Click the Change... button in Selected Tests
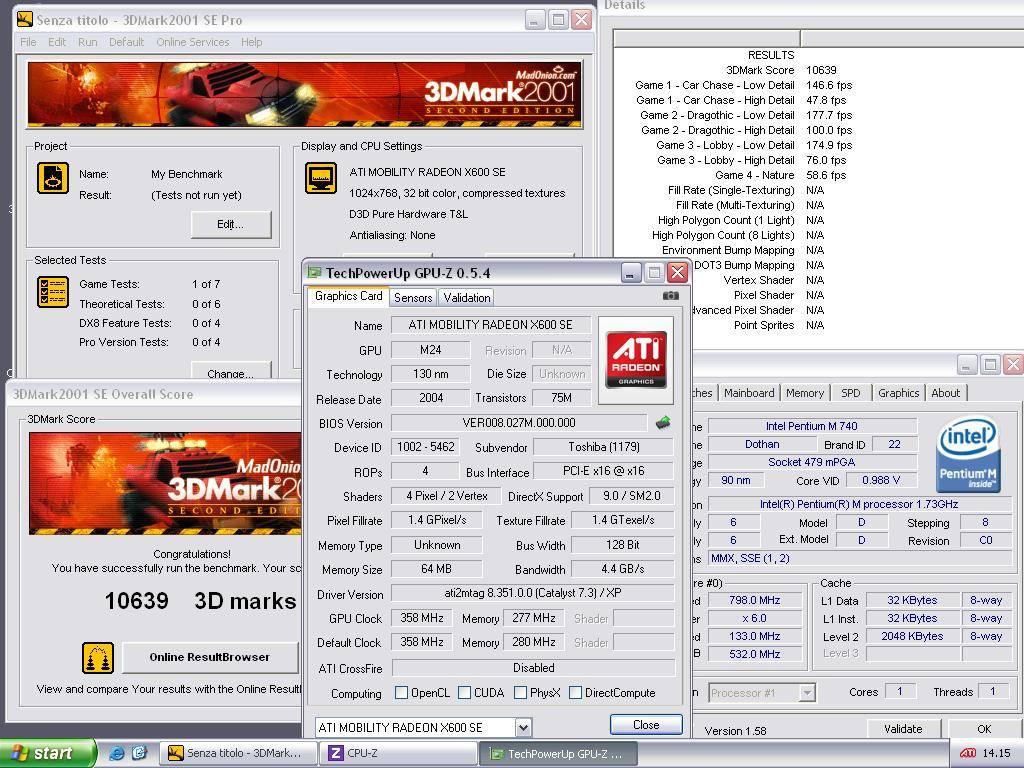Viewport: 1024px width, 768px height. tap(231, 370)
